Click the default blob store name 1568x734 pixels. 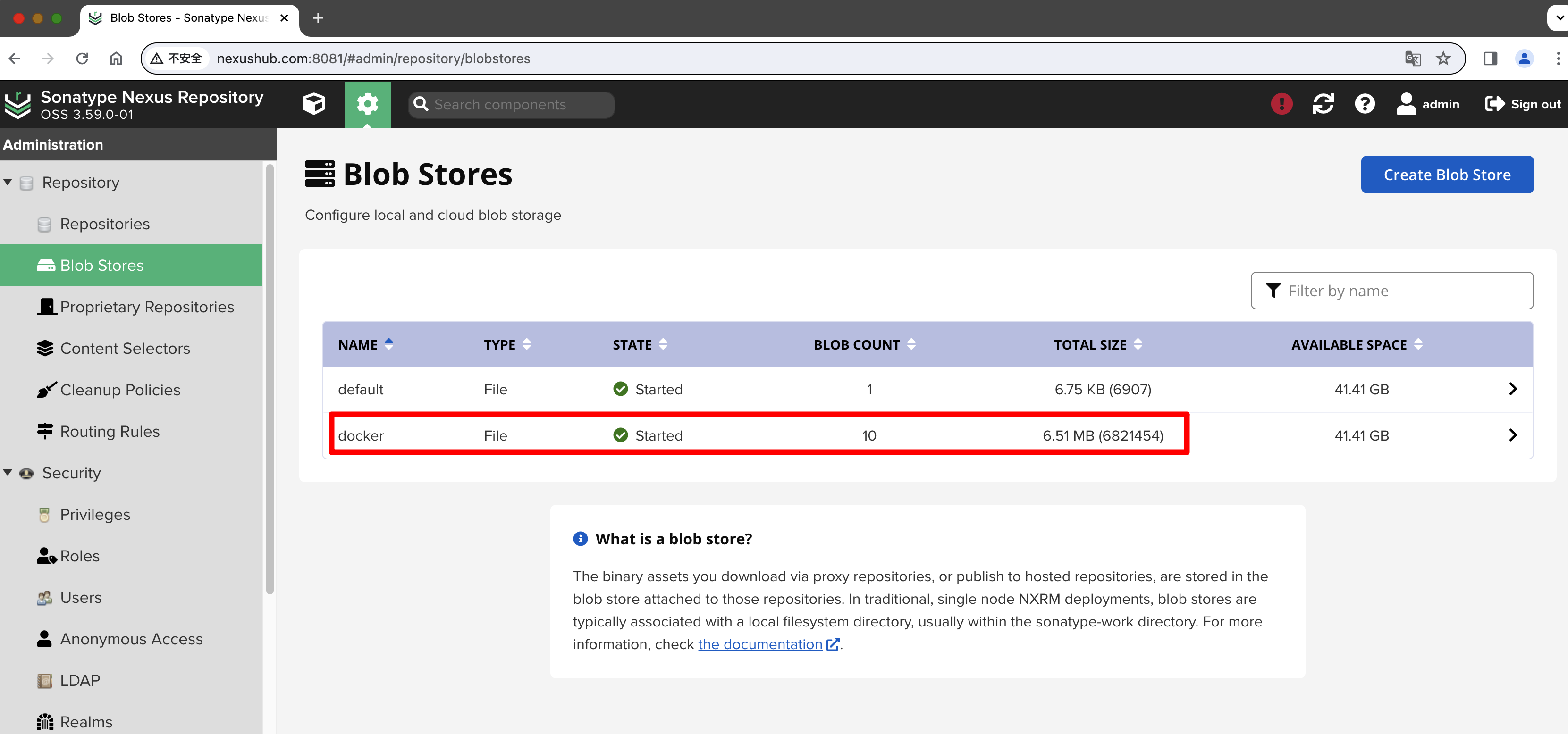coord(360,389)
